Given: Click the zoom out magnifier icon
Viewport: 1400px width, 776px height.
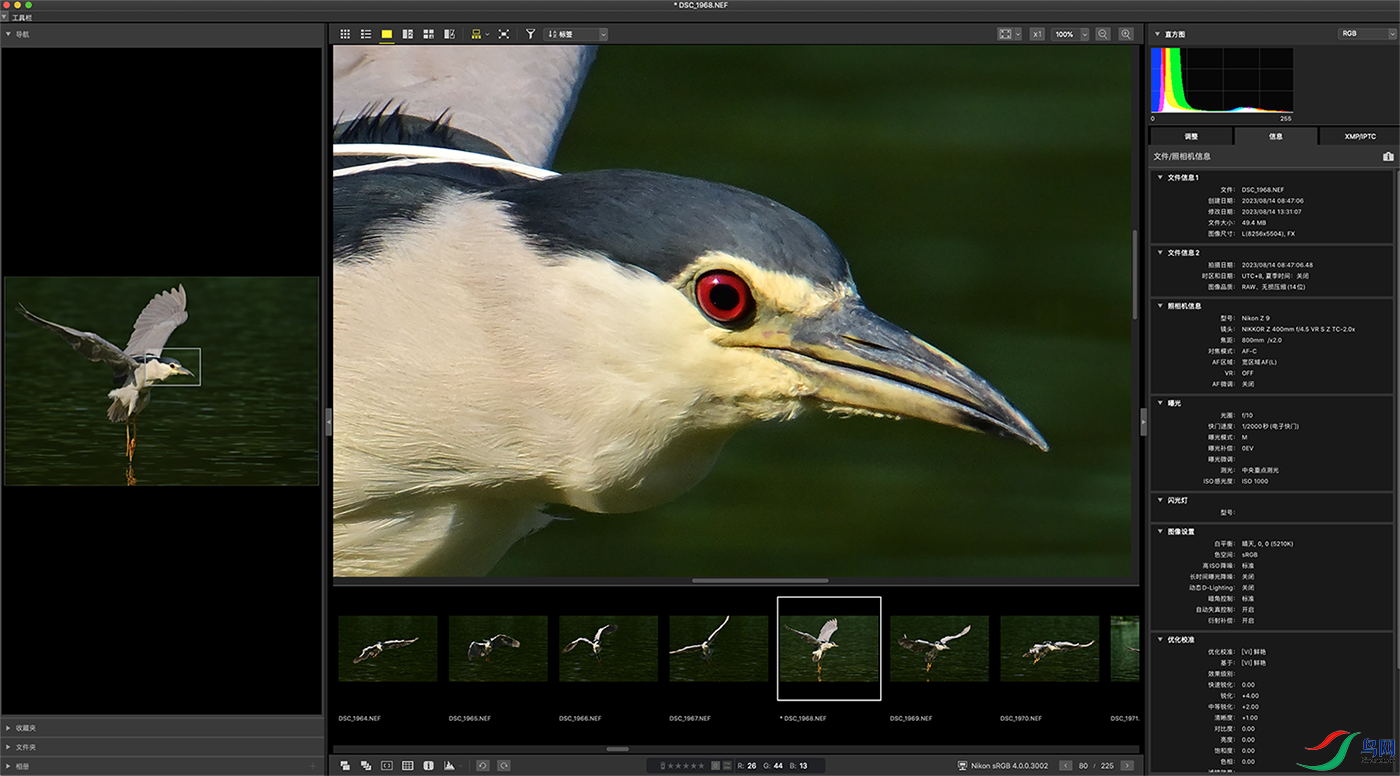Looking at the screenshot, I should pyautogui.click(x=1103, y=34).
